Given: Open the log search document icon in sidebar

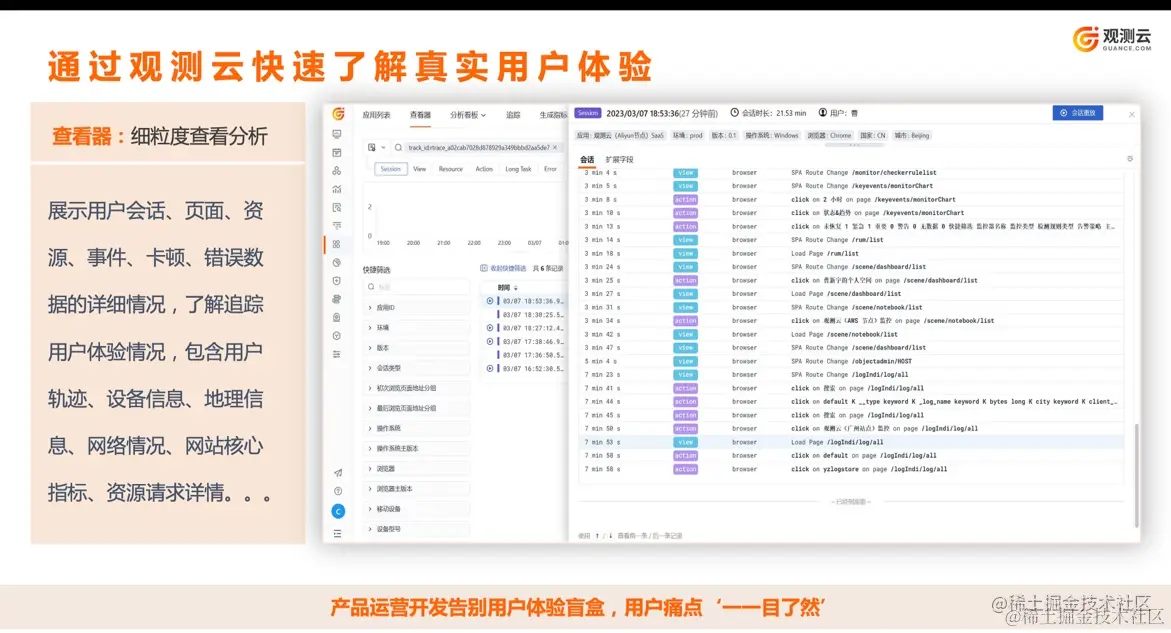Looking at the screenshot, I should (337, 208).
